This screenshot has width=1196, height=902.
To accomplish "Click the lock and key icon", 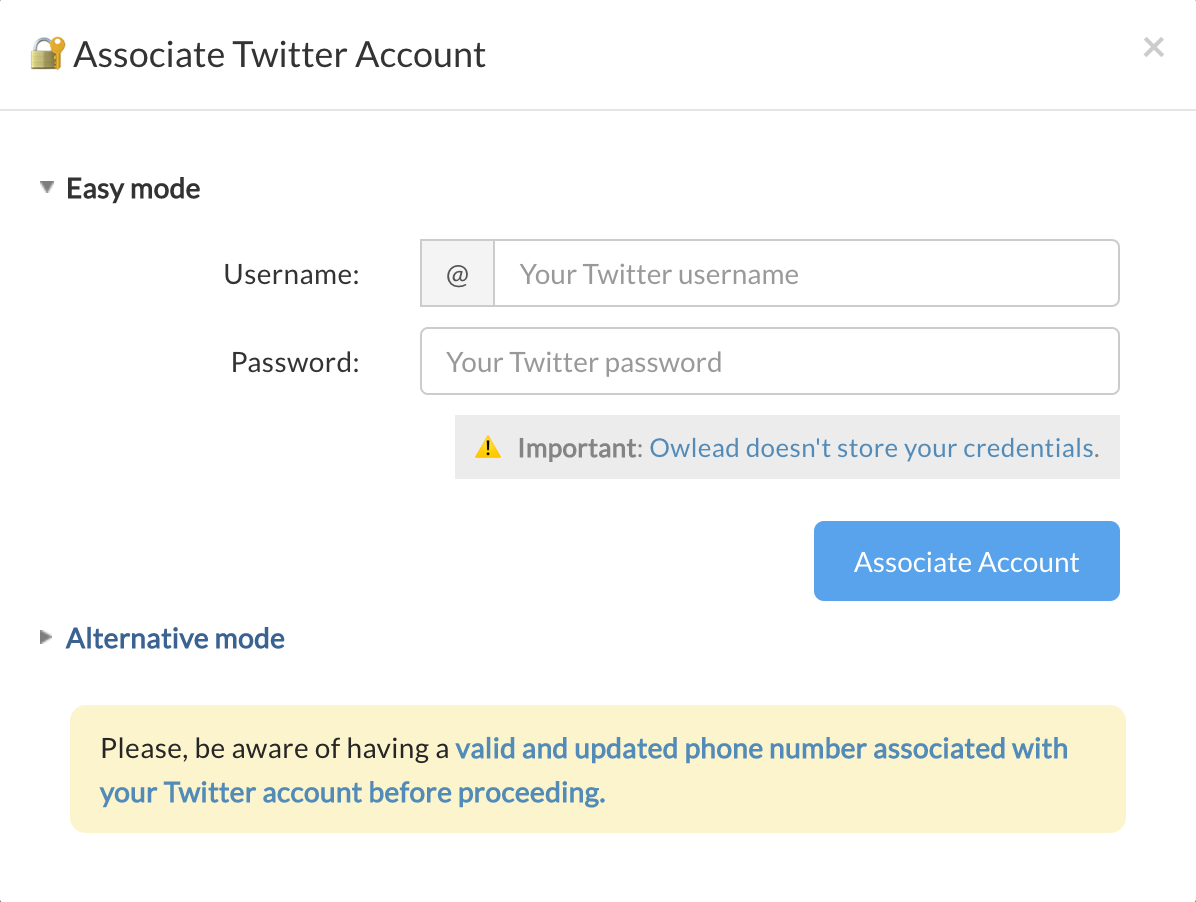I will (x=47, y=53).
